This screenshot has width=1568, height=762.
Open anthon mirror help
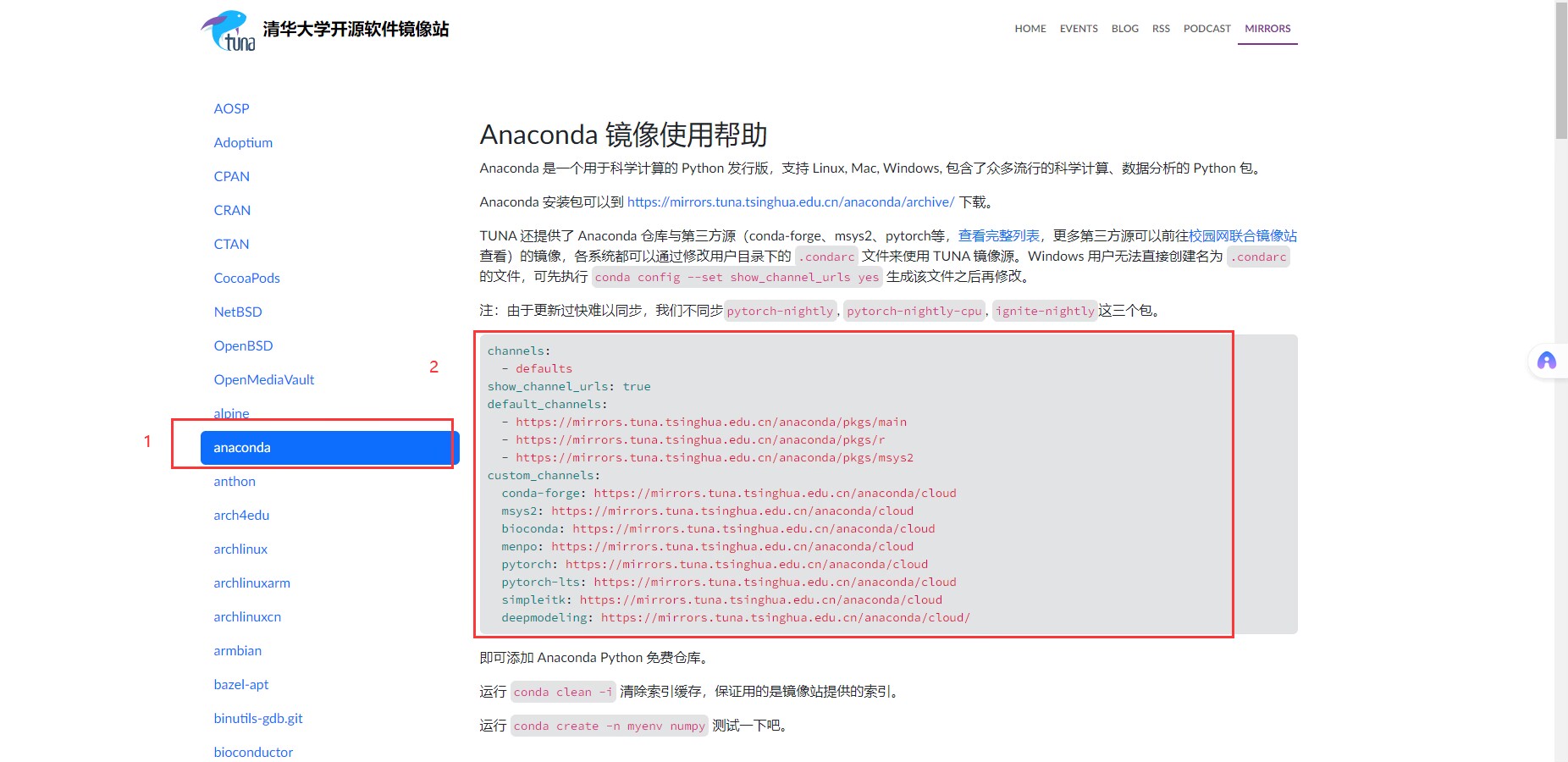[x=235, y=481]
